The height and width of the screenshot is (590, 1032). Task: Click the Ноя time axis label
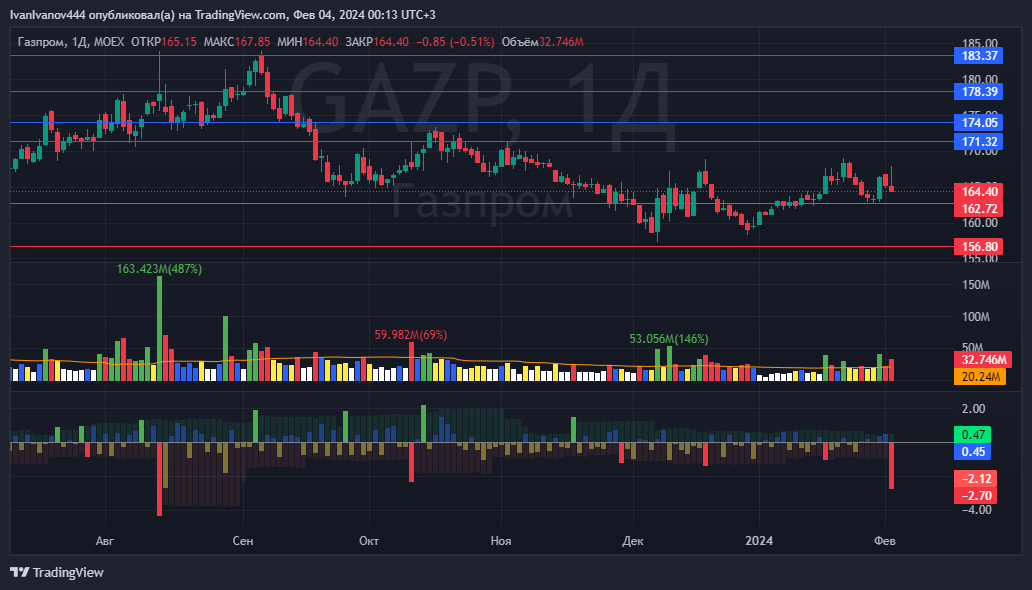501,541
